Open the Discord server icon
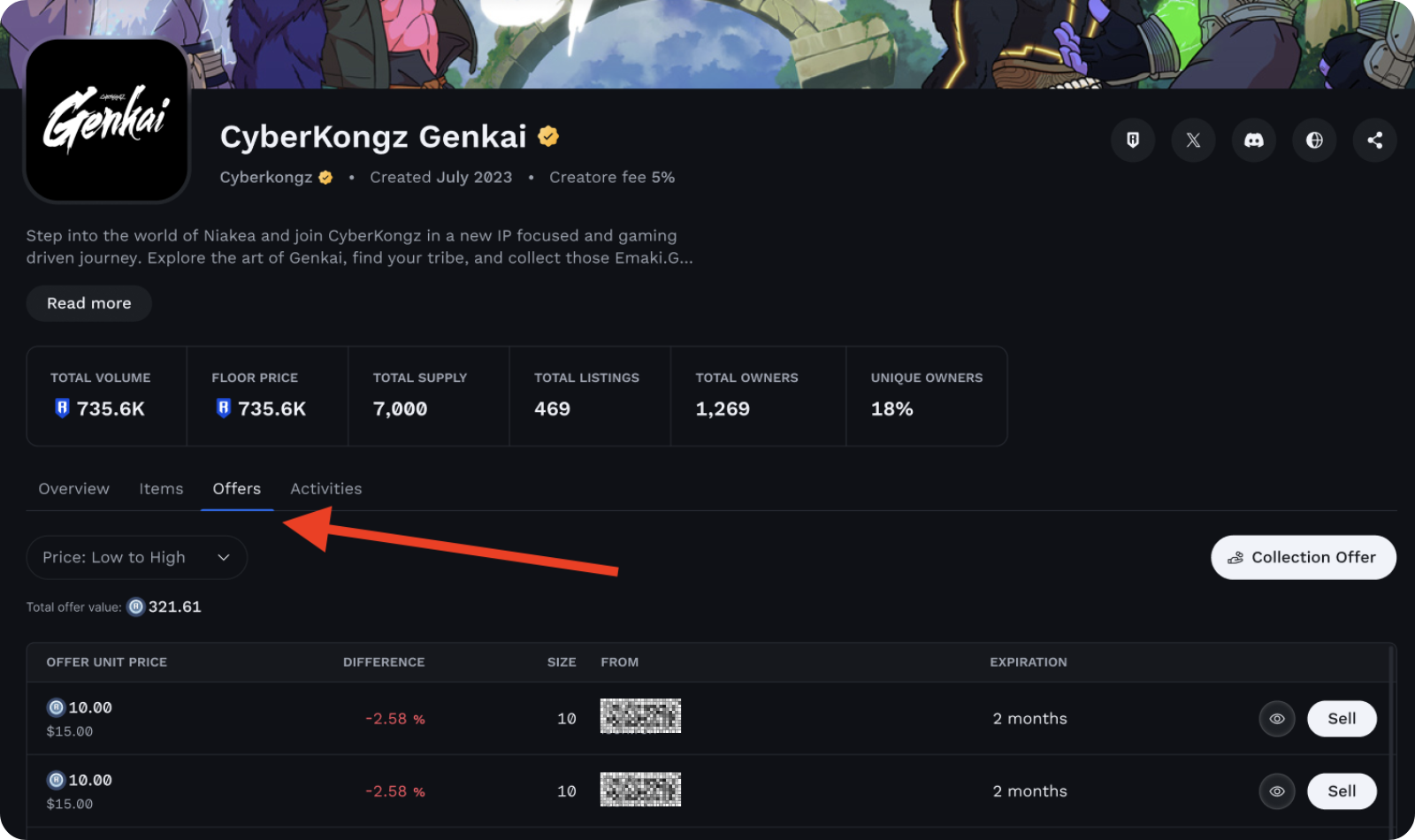The width and height of the screenshot is (1415, 840). tap(1254, 140)
